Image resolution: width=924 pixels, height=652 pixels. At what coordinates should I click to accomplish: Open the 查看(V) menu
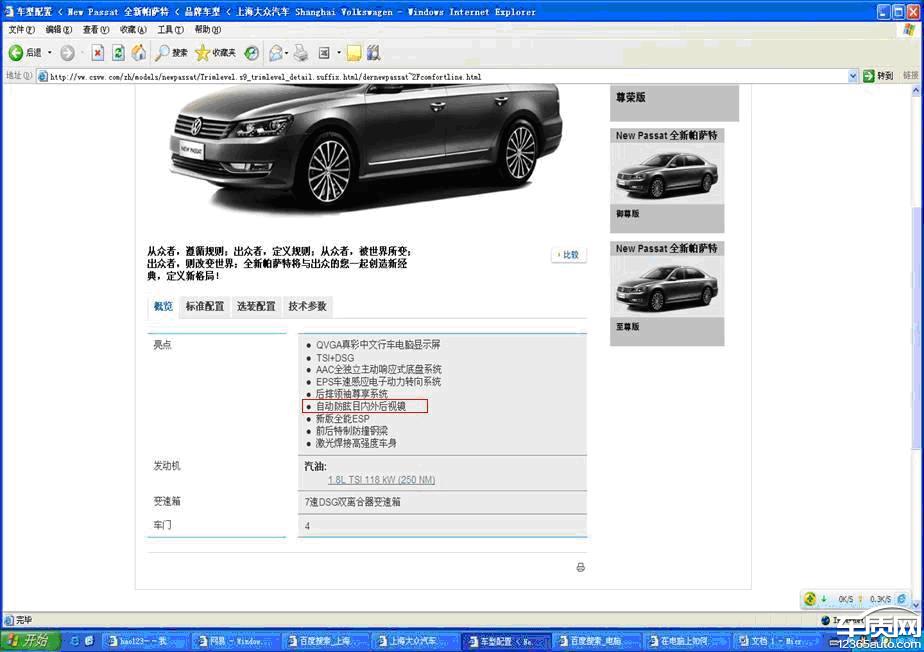point(95,29)
